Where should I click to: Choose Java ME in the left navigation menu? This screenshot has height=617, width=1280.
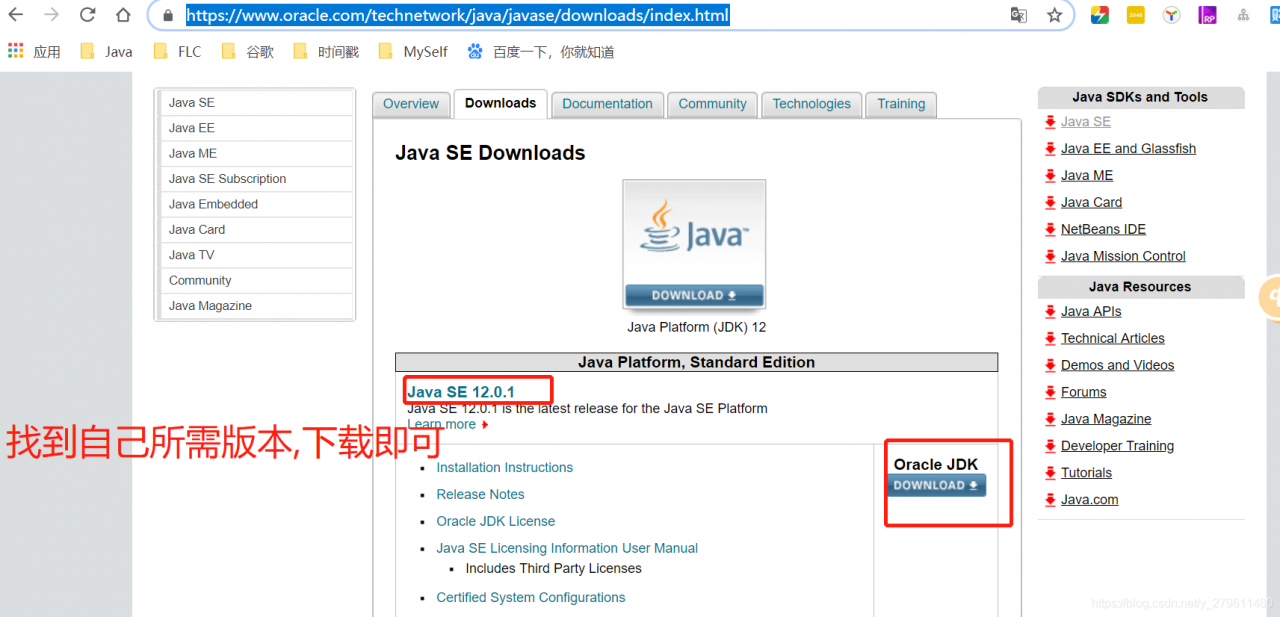256,153
